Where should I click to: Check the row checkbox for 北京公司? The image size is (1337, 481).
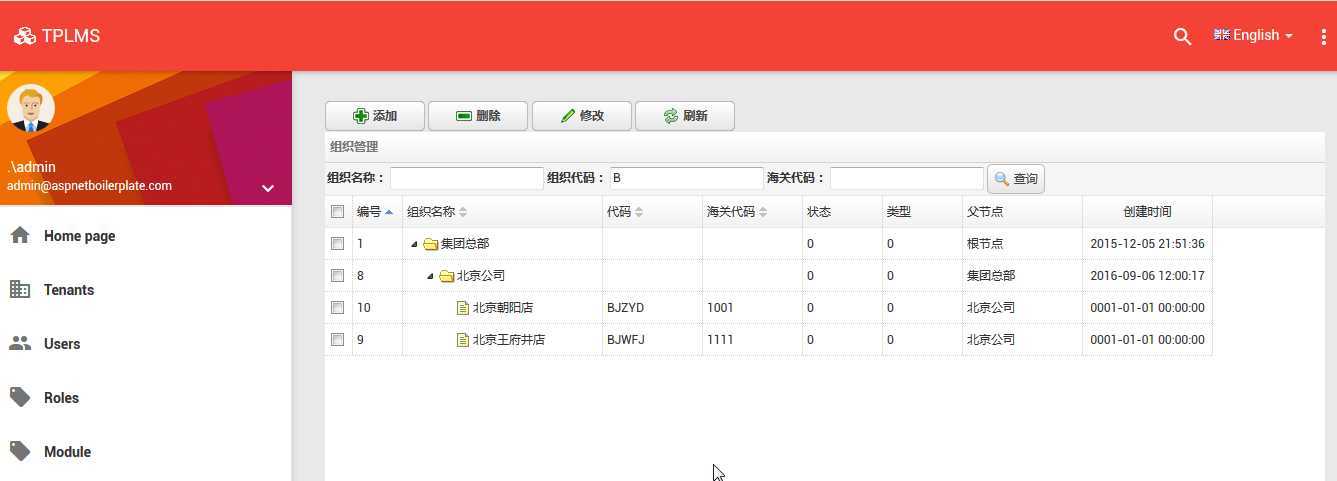coord(338,276)
